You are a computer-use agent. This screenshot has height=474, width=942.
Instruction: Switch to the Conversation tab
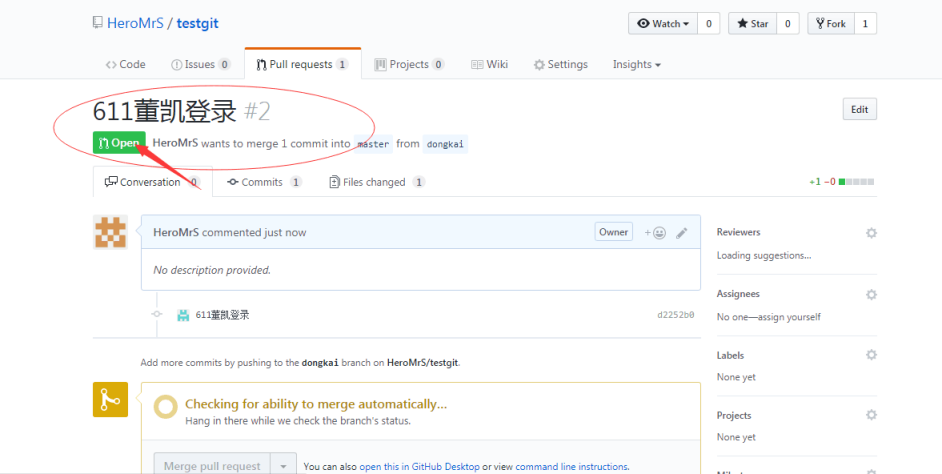tap(153, 182)
